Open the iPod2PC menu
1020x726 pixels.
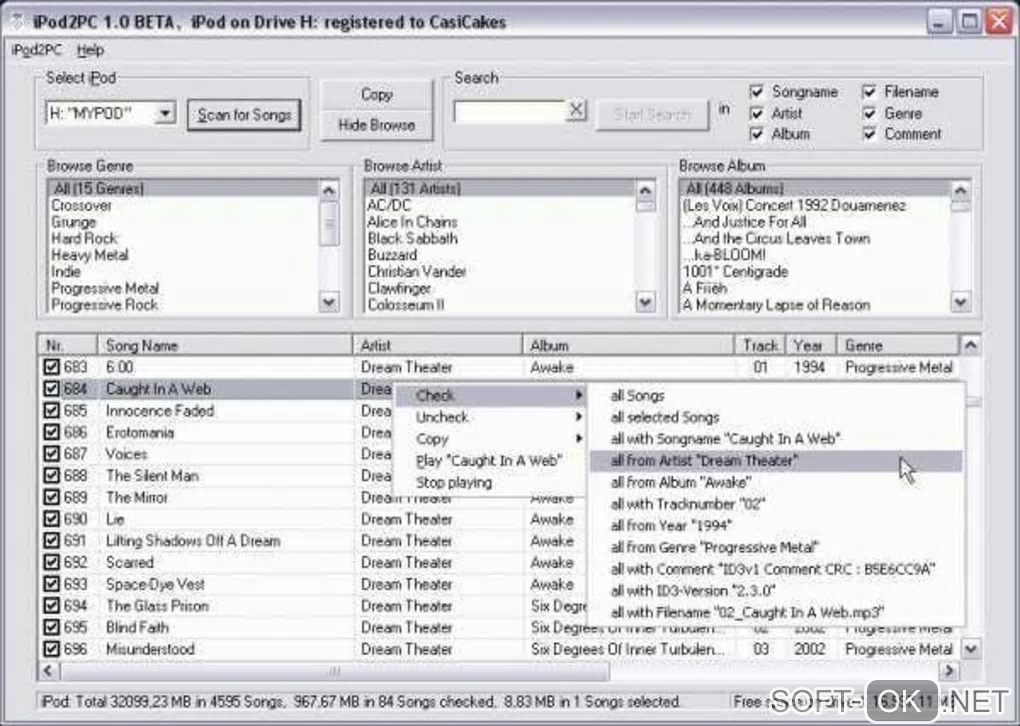(37, 50)
